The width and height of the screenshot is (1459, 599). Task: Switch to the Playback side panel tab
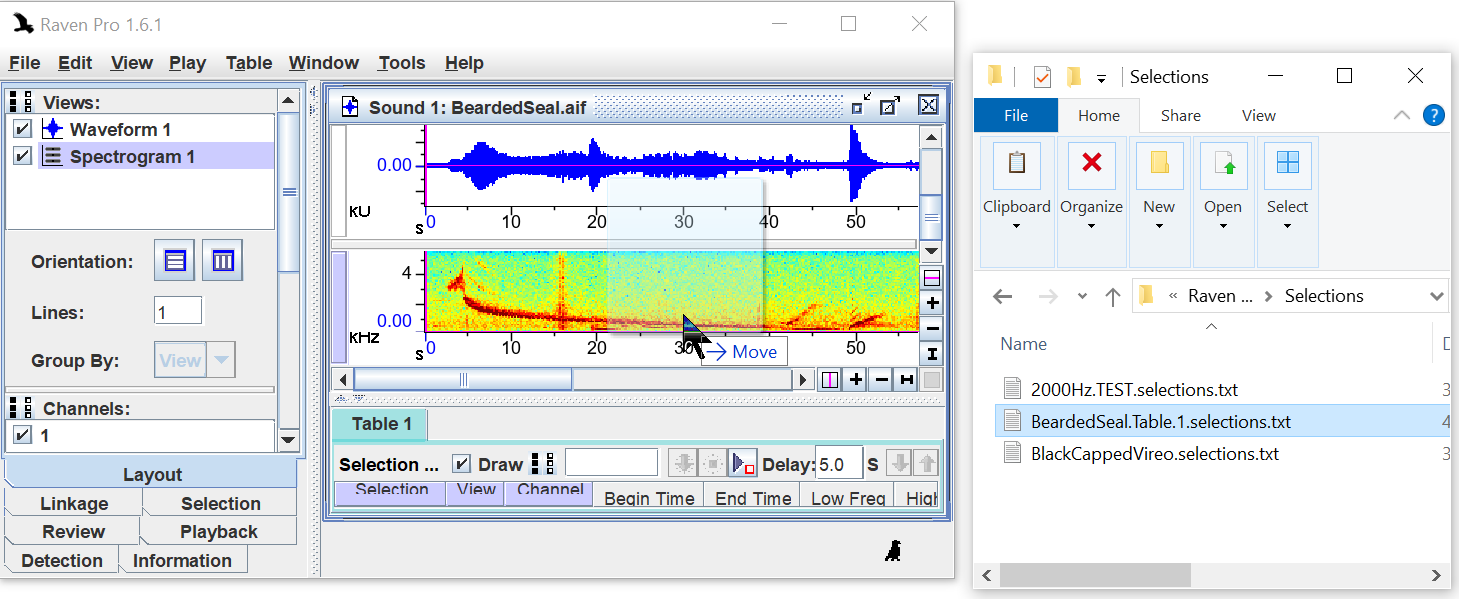coord(219,531)
